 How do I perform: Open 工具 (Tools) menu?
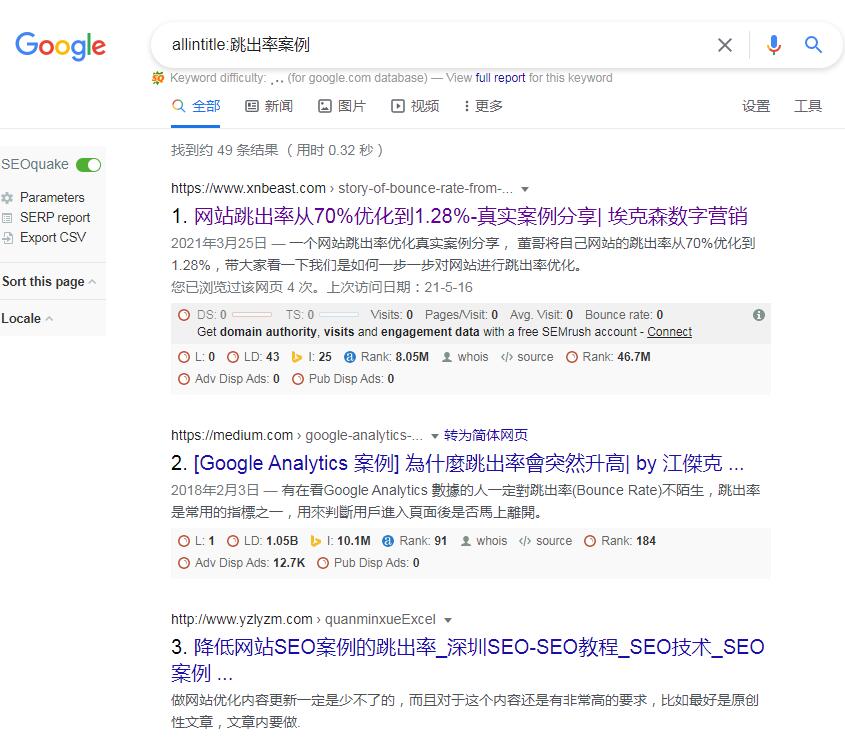808,106
